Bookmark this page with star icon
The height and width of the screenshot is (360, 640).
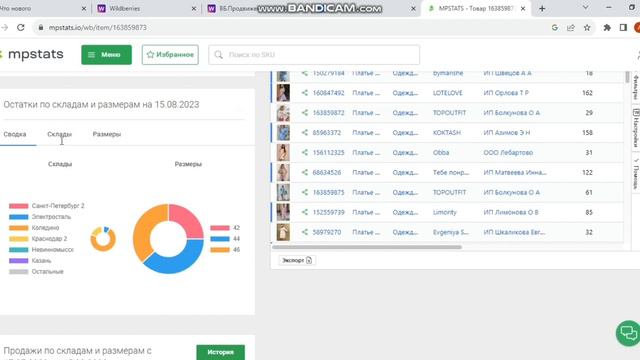[587, 27]
